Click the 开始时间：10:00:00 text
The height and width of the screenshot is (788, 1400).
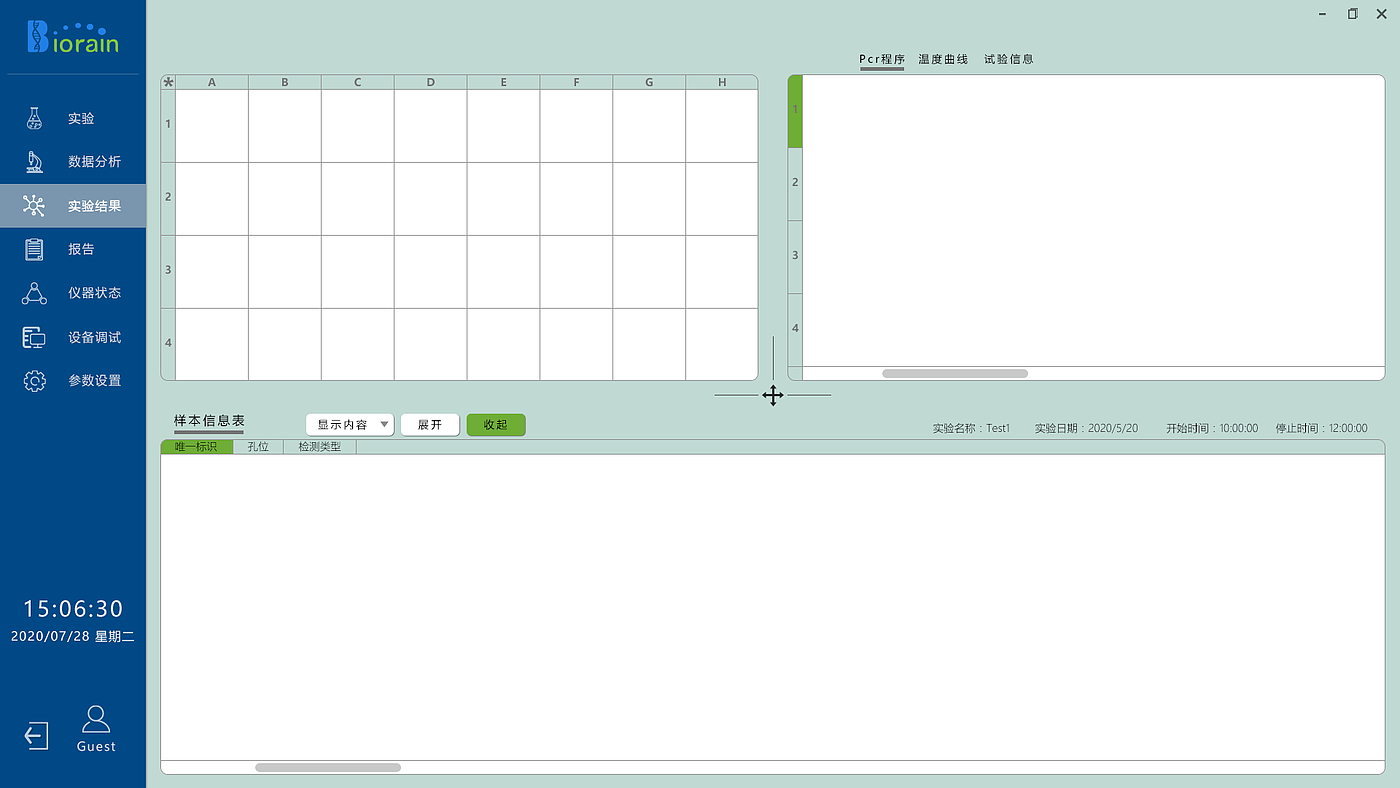point(1212,428)
